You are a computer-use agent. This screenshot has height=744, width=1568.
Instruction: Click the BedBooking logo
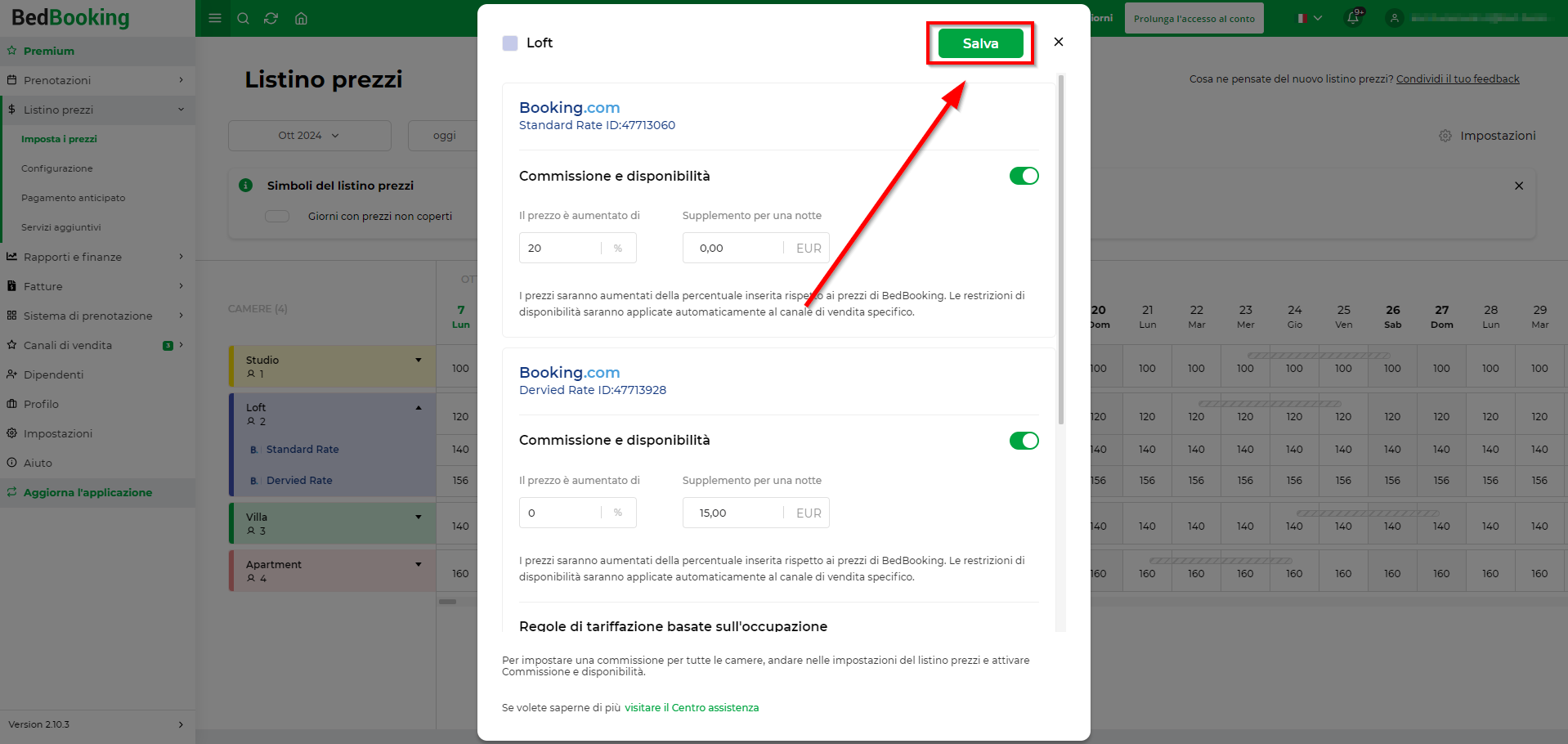[70, 17]
